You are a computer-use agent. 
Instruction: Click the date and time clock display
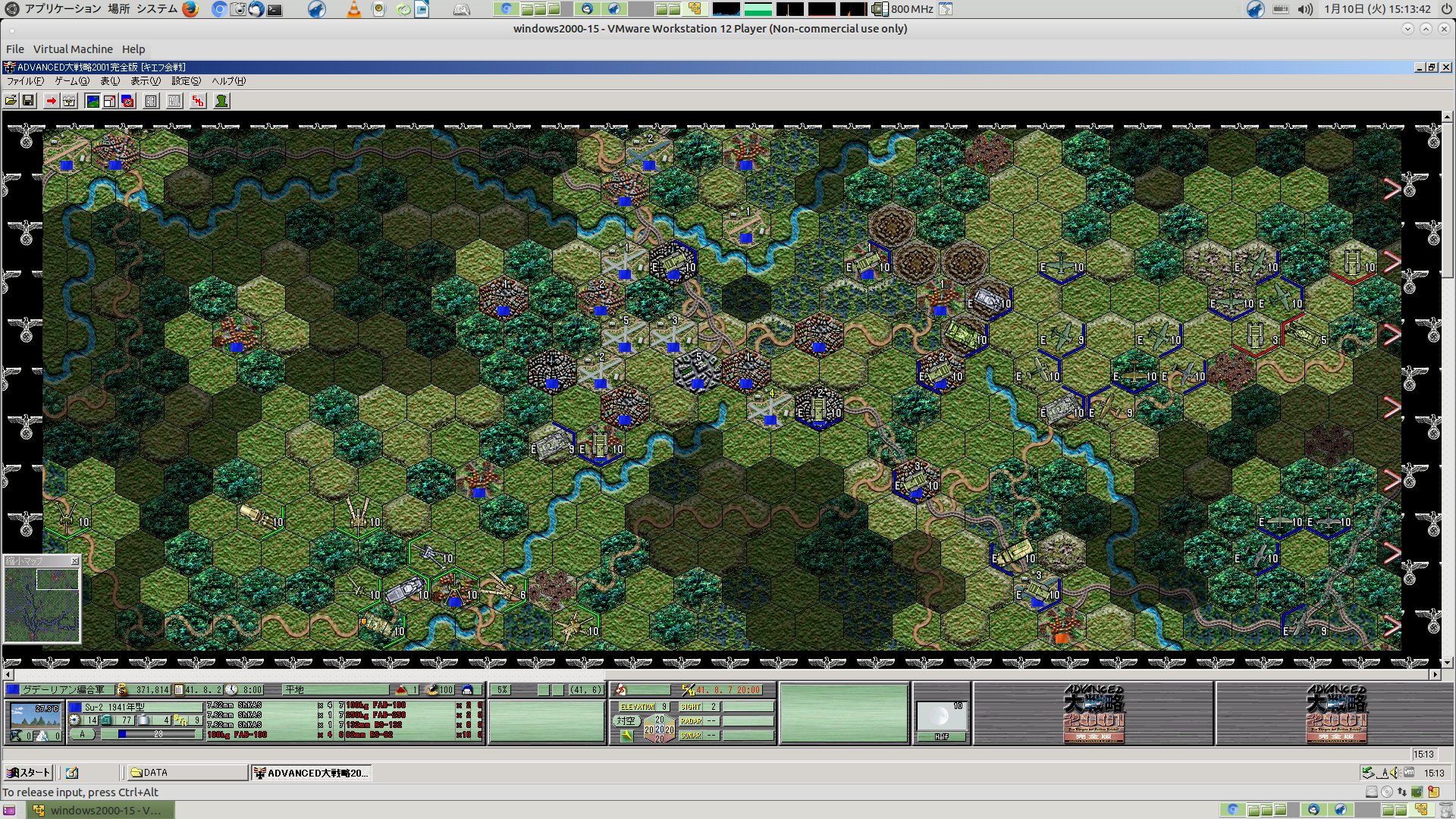[x=1378, y=9]
